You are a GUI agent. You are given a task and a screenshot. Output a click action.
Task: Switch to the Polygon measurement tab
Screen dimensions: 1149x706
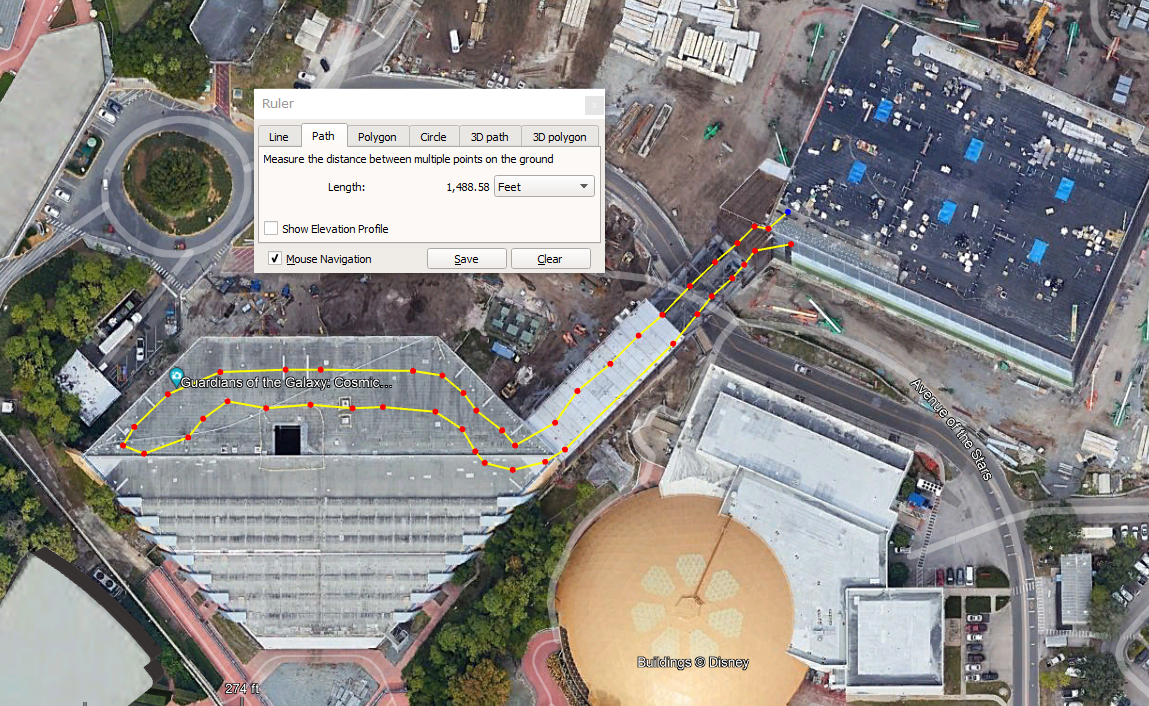coord(377,137)
